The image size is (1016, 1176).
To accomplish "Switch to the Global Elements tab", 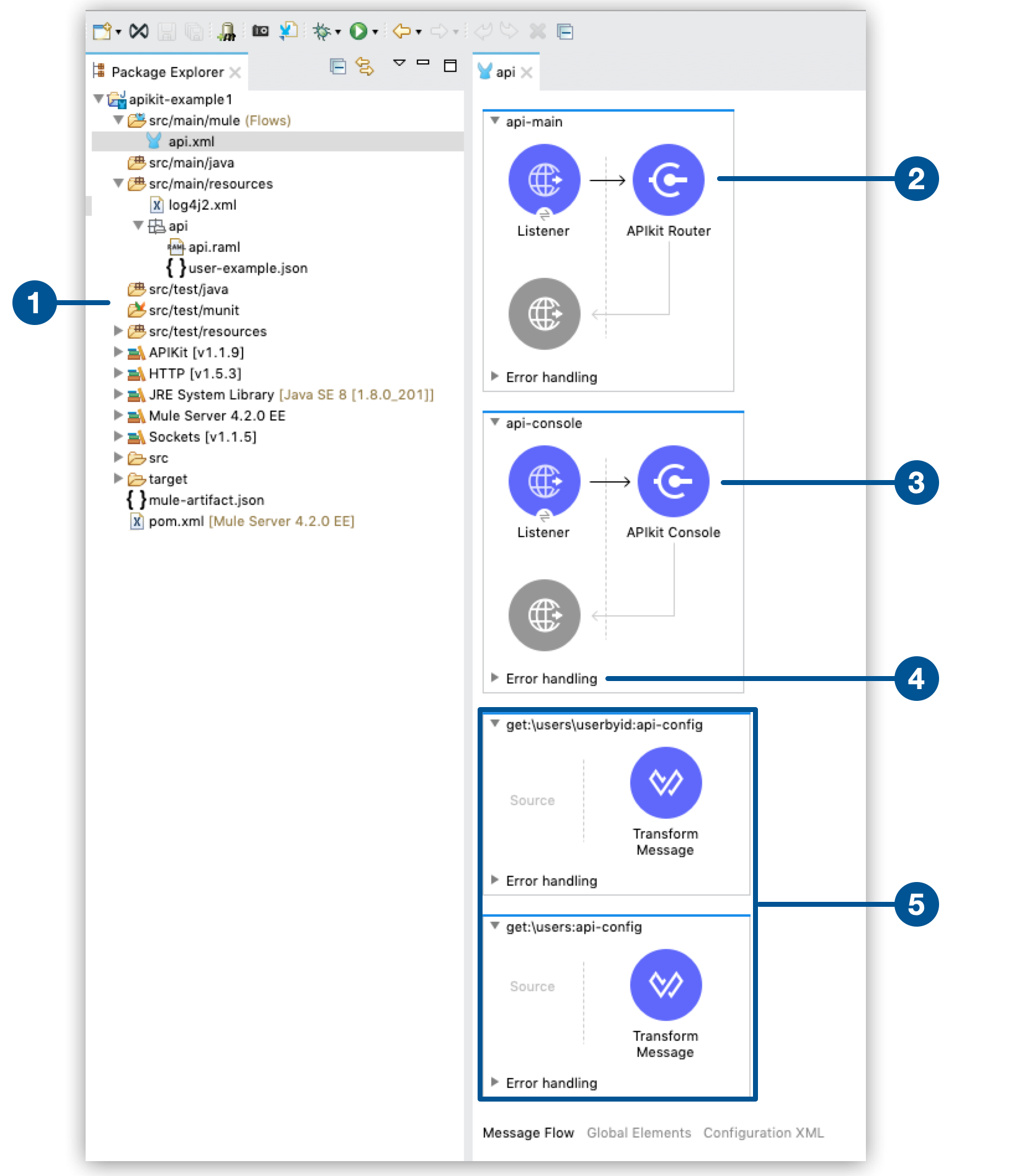I will (638, 1133).
